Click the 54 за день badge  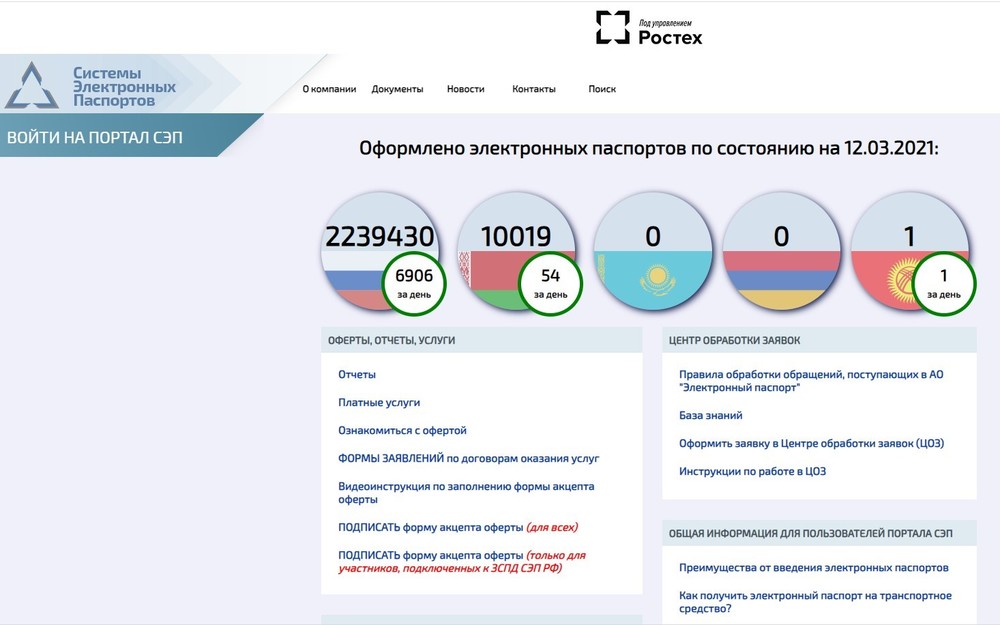point(550,283)
